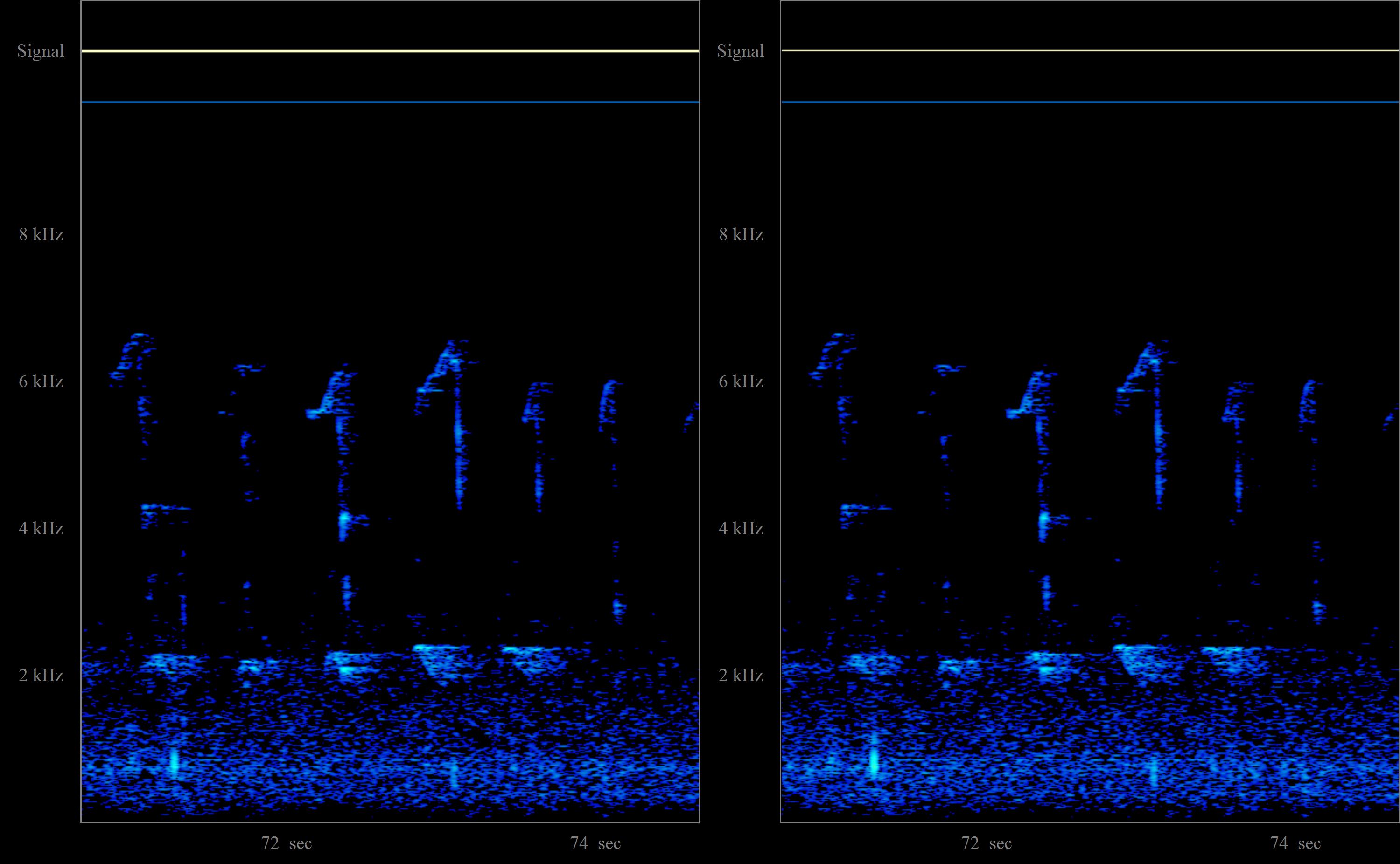Screen dimensions: 1400x864
Task: Click the thin blue horizontal line in the right spectrogram
Action: point(1090,102)
